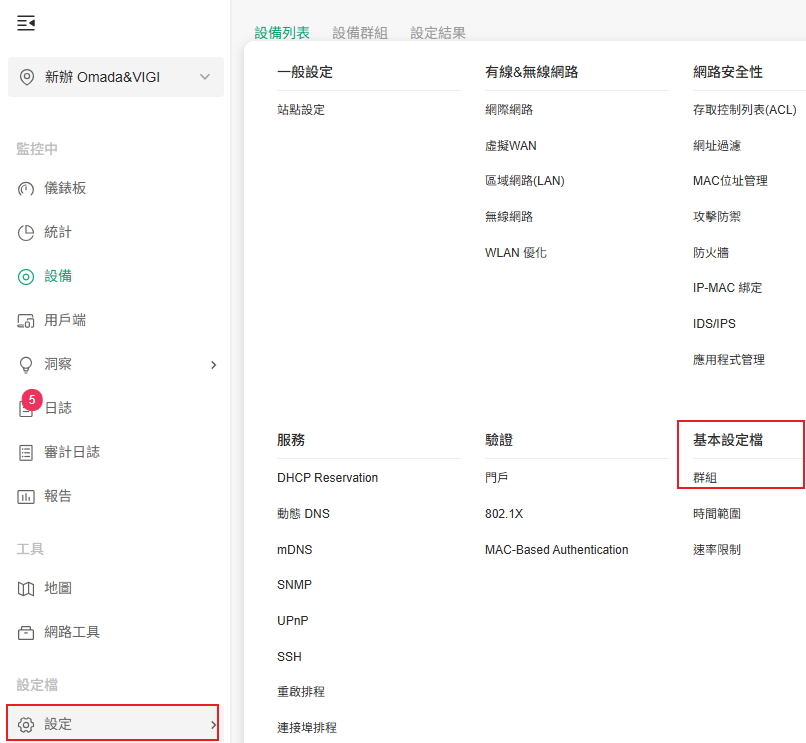Open 防火牆 settings
Screen dimensions: 806x743
pos(711,252)
